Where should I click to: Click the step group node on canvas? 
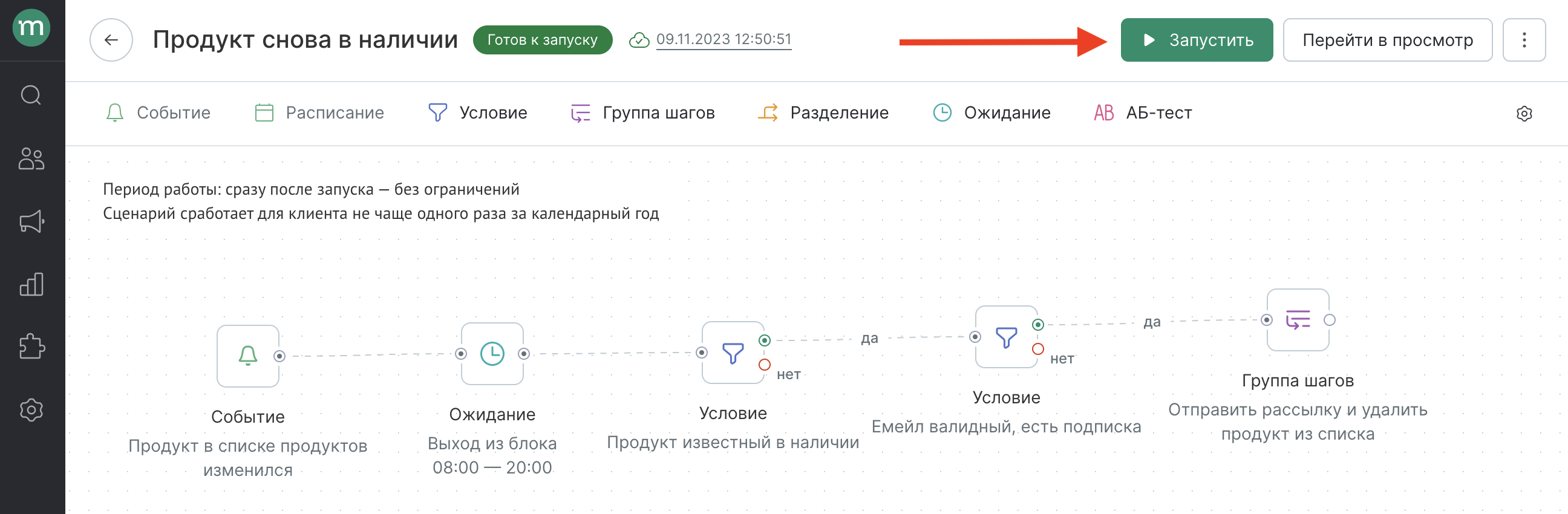1298,320
